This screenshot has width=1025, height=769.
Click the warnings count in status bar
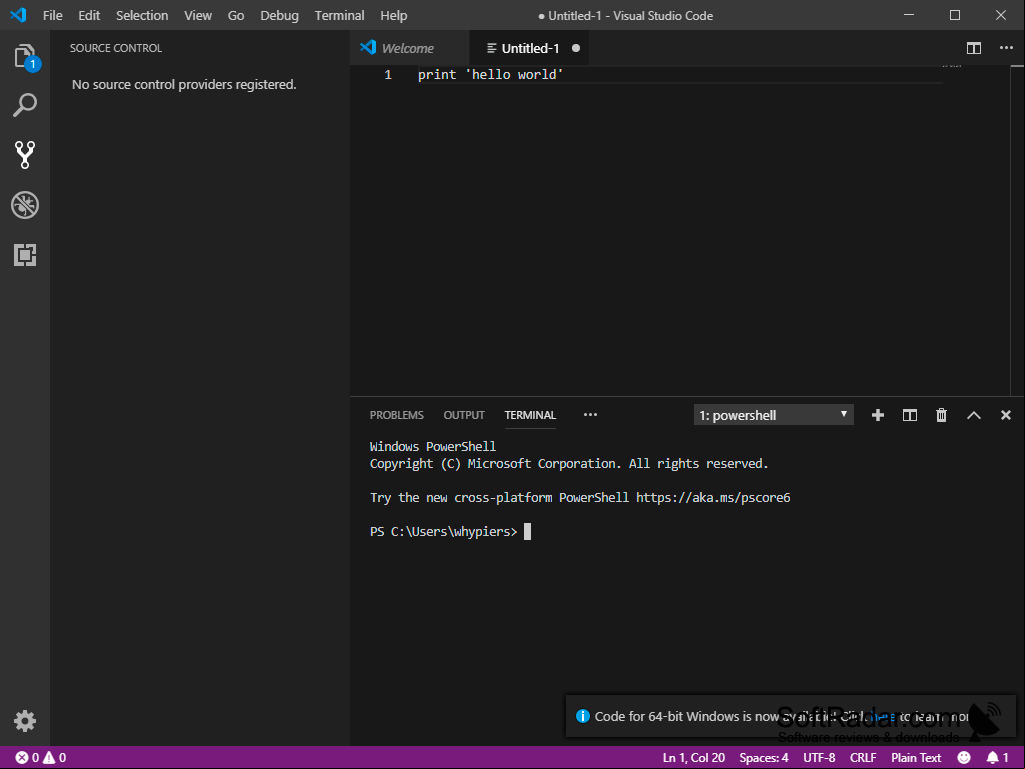[x=54, y=757]
